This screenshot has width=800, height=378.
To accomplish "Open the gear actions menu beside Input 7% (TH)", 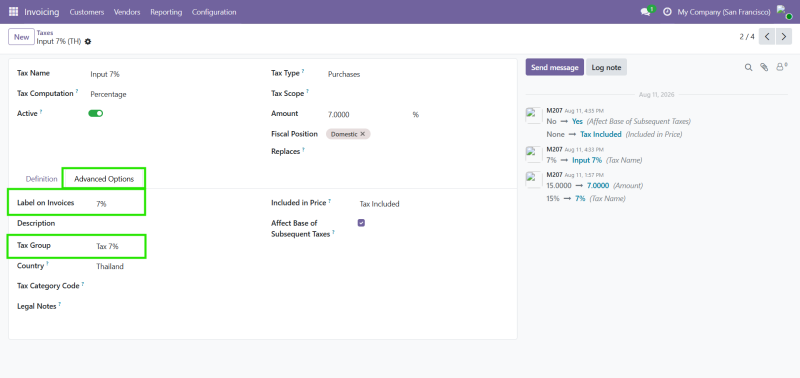I will tap(88, 41).
